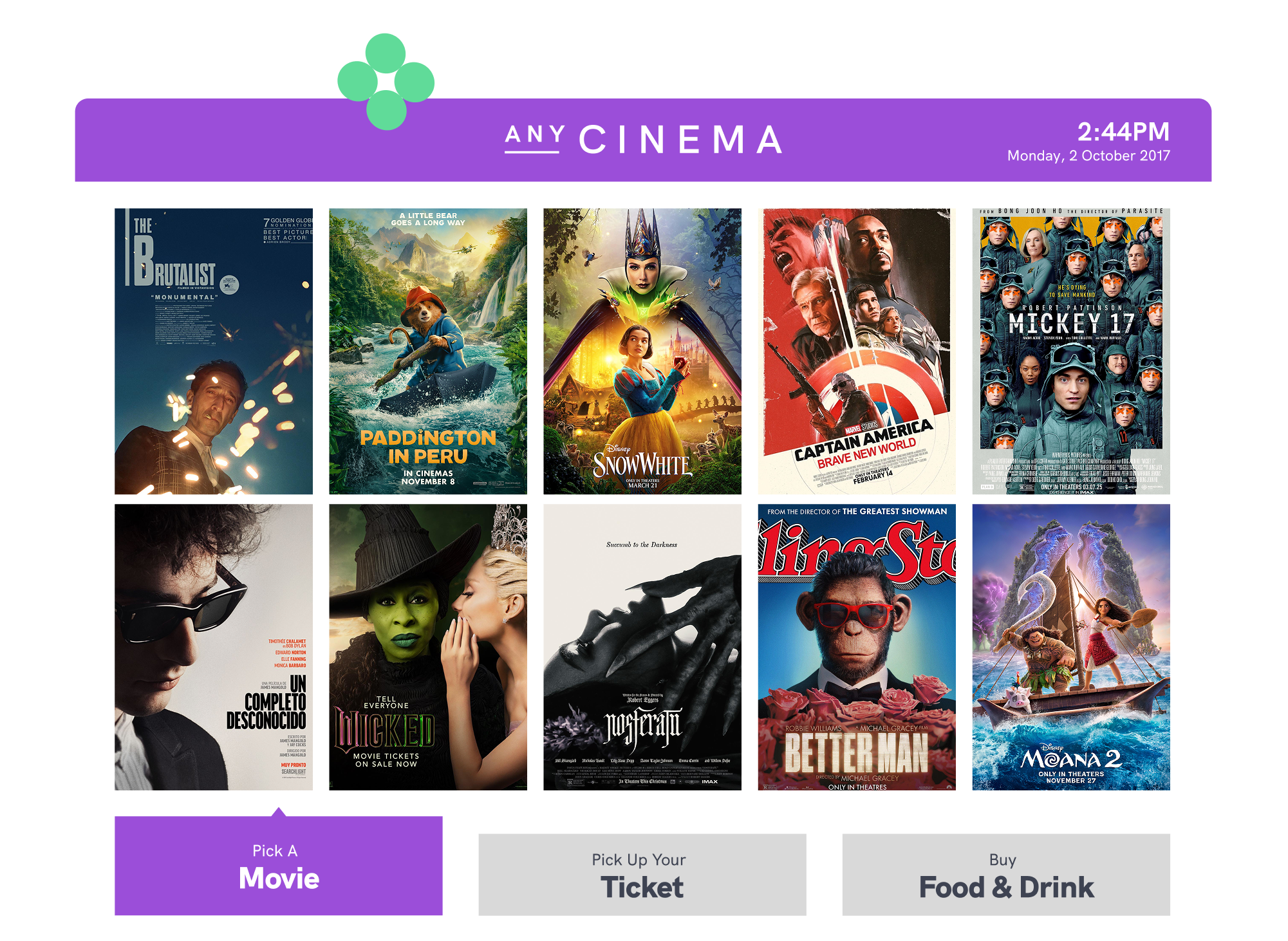
Task: Click the green four-circle cinema logo
Action: (x=386, y=82)
